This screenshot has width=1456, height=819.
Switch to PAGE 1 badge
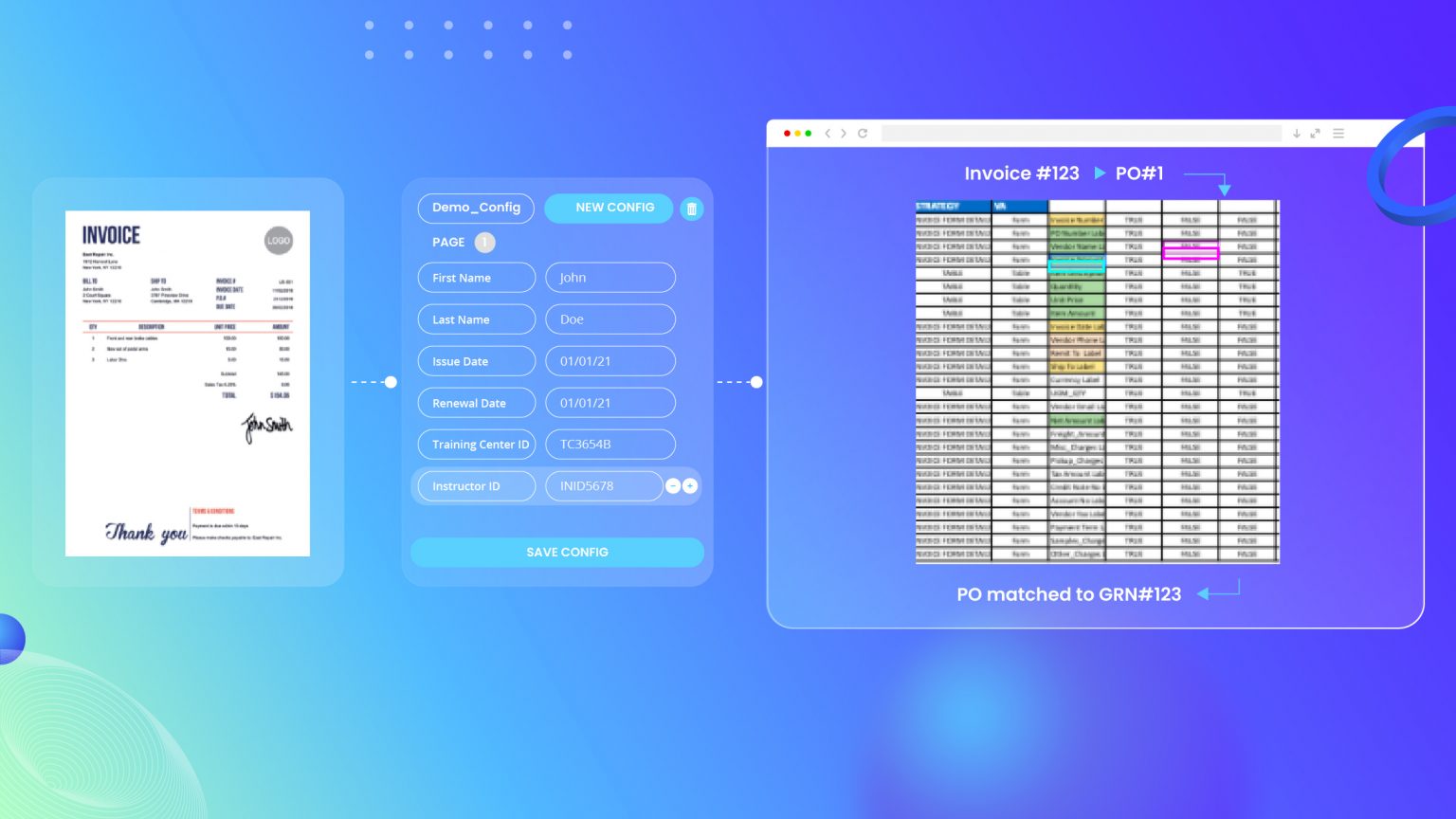coord(484,243)
